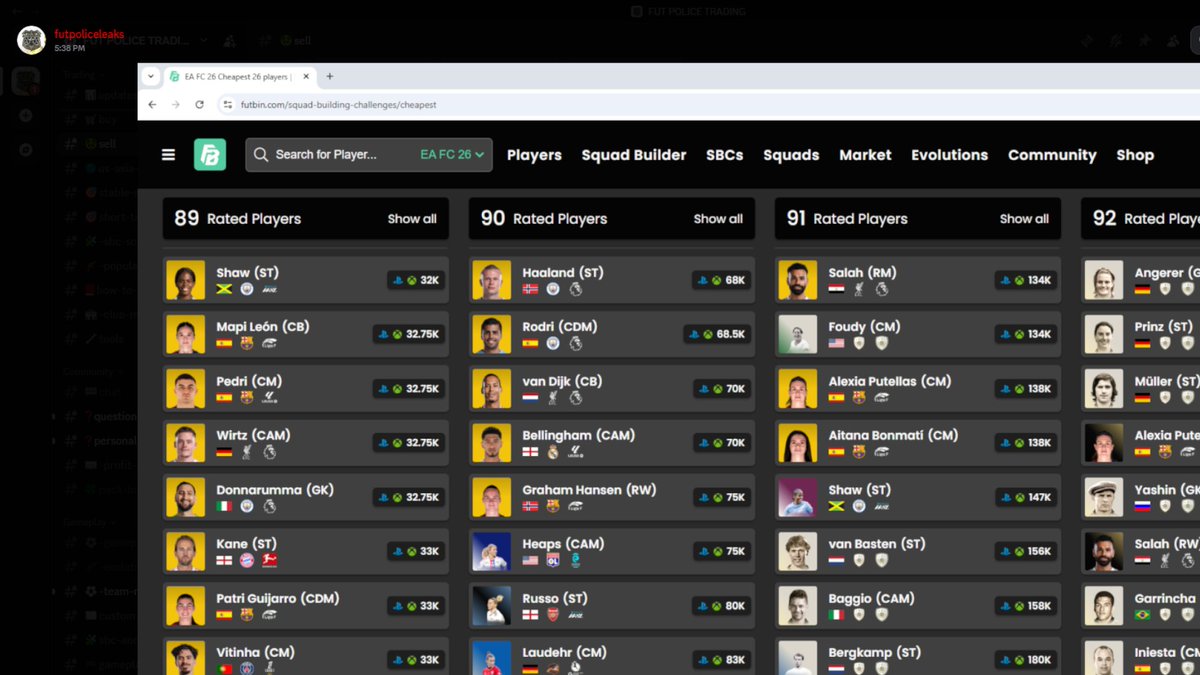Show all 89 Rated Players

tap(412, 219)
